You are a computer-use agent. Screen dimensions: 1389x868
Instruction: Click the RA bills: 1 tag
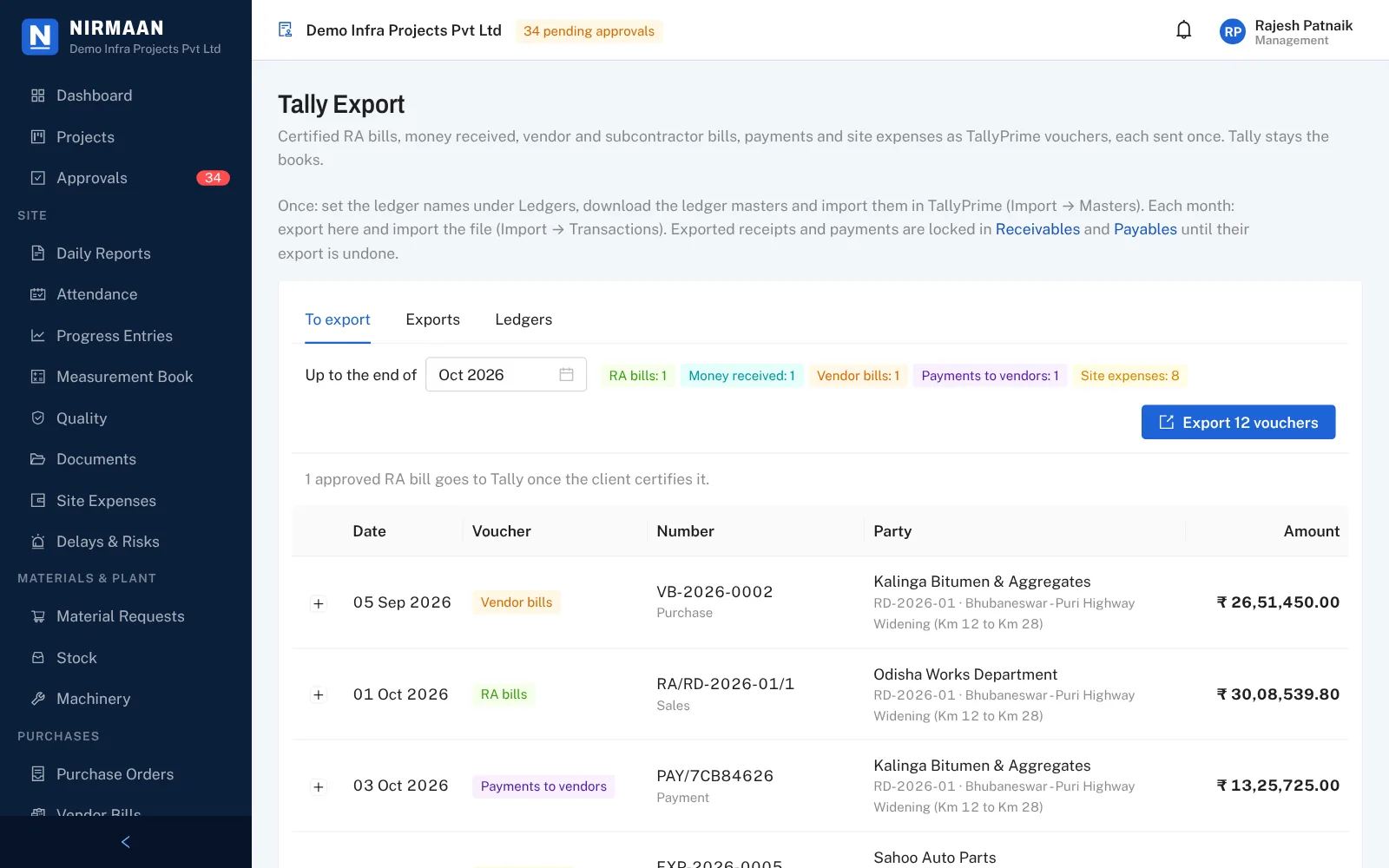click(638, 376)
